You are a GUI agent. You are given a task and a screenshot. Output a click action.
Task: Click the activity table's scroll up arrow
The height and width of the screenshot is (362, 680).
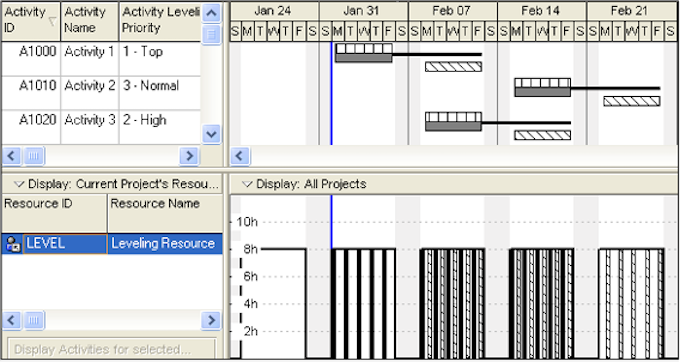click(x=211, y=13)
